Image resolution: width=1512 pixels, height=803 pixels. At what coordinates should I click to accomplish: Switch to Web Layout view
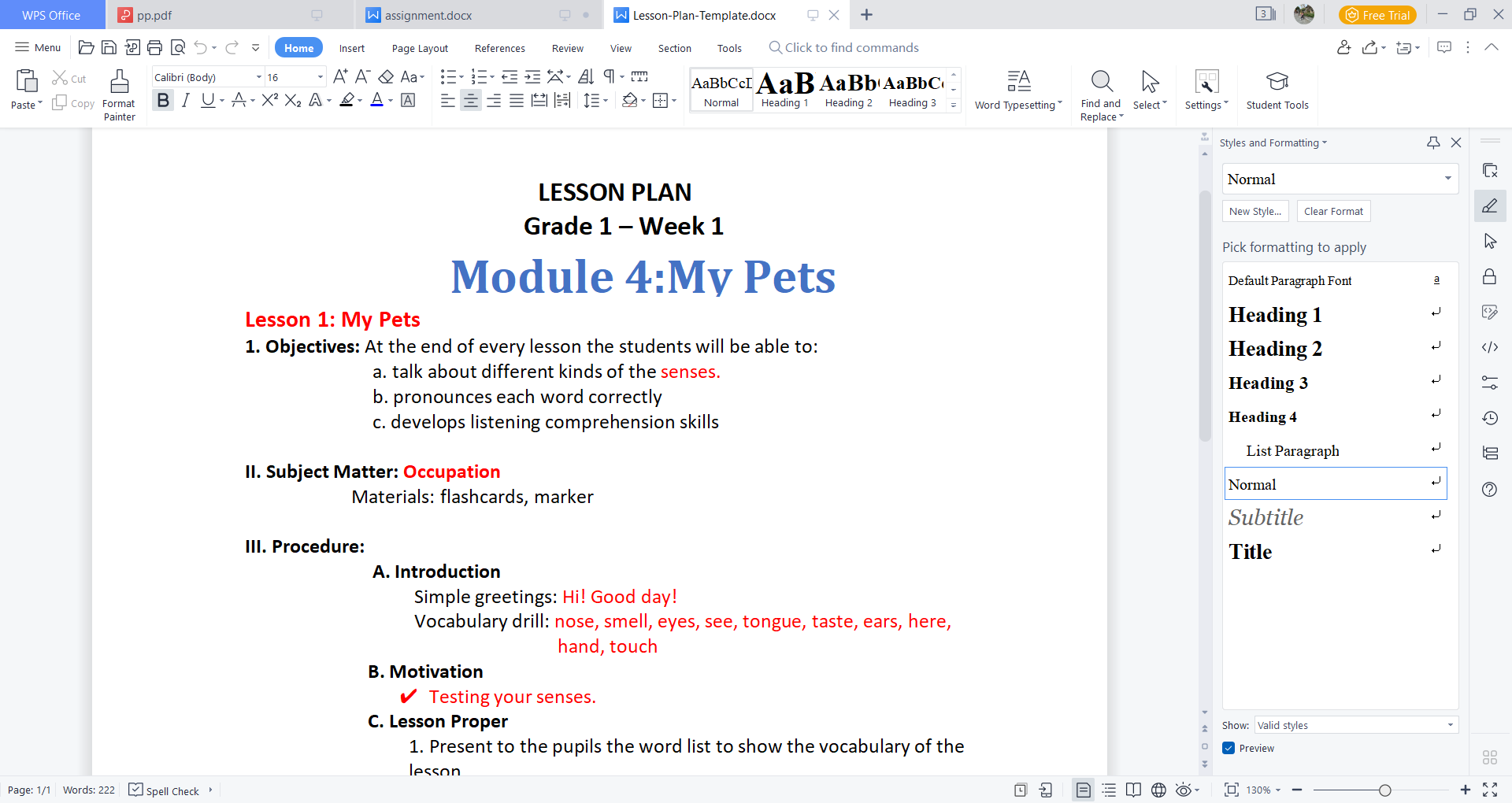click(x=1158, y=790)
